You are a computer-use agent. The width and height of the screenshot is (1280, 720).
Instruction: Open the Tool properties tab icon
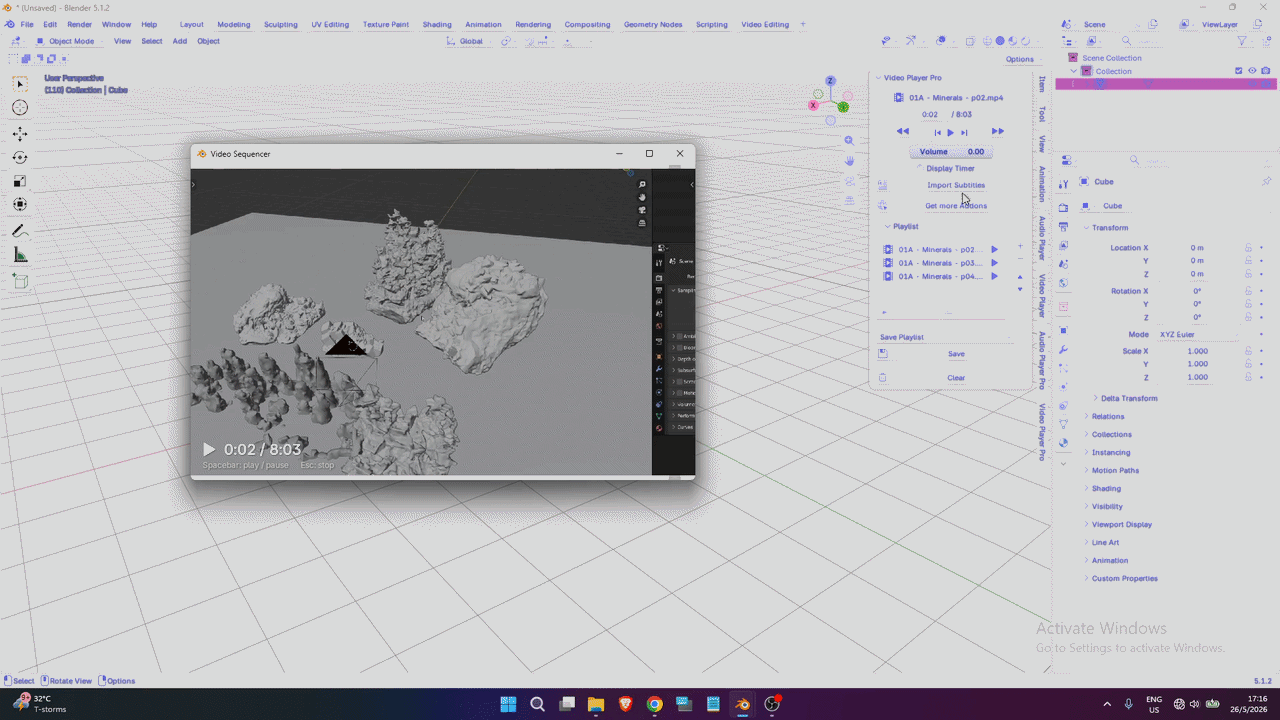pos(1063,184)
